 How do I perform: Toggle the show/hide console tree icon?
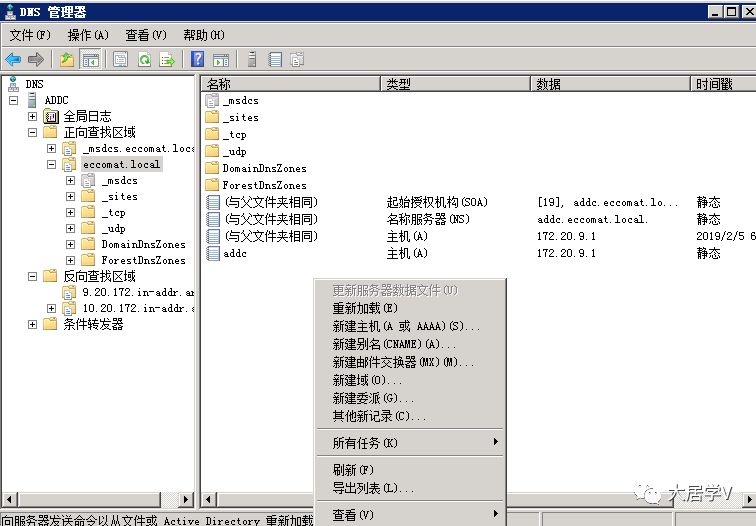(x=90, y=60)
